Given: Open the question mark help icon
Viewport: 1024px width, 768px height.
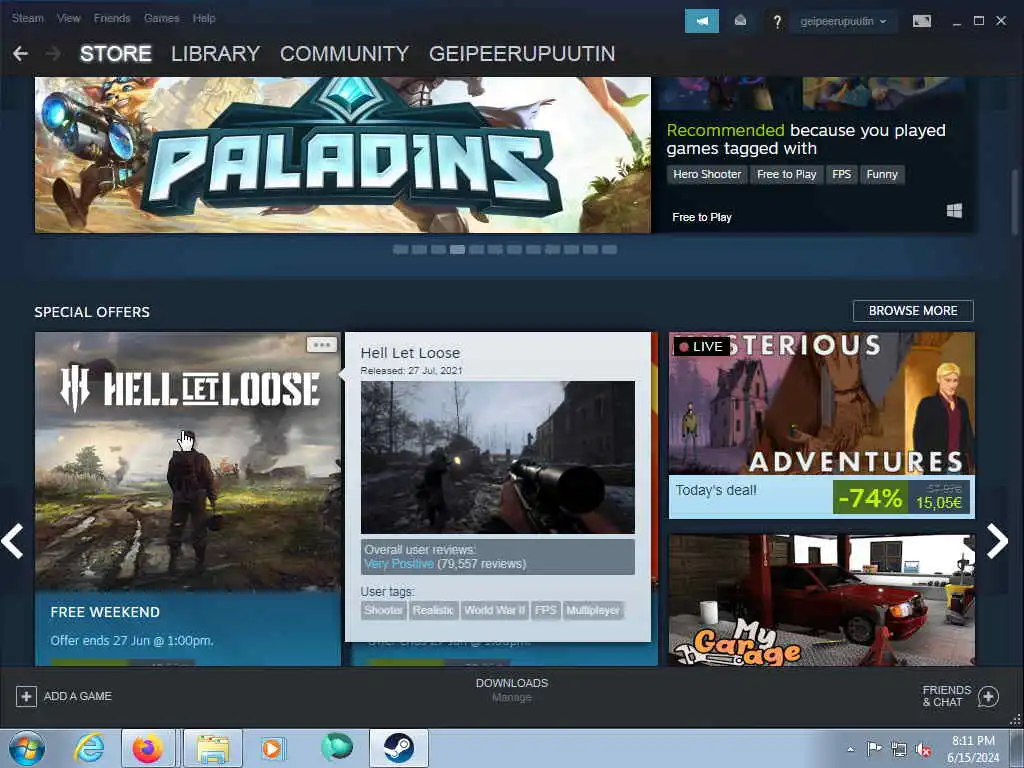Looking at the screenshot, I should [x=777, y=22].
